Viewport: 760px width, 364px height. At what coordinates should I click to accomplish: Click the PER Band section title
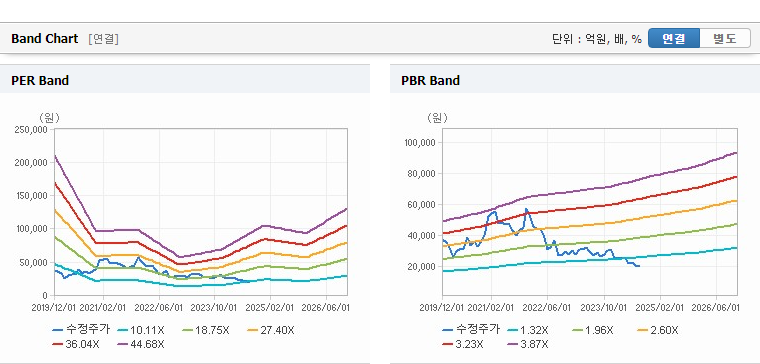click(x=40, y=80)
